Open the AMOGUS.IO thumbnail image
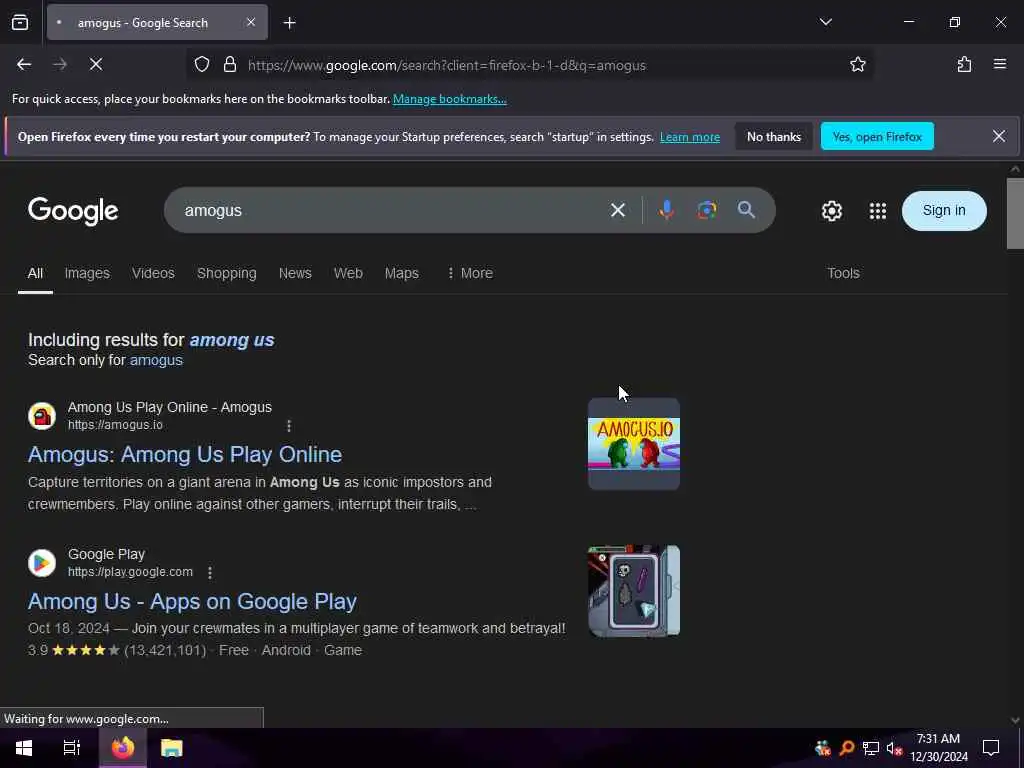This screenshot has height=768, width=1024. point(633,444)
